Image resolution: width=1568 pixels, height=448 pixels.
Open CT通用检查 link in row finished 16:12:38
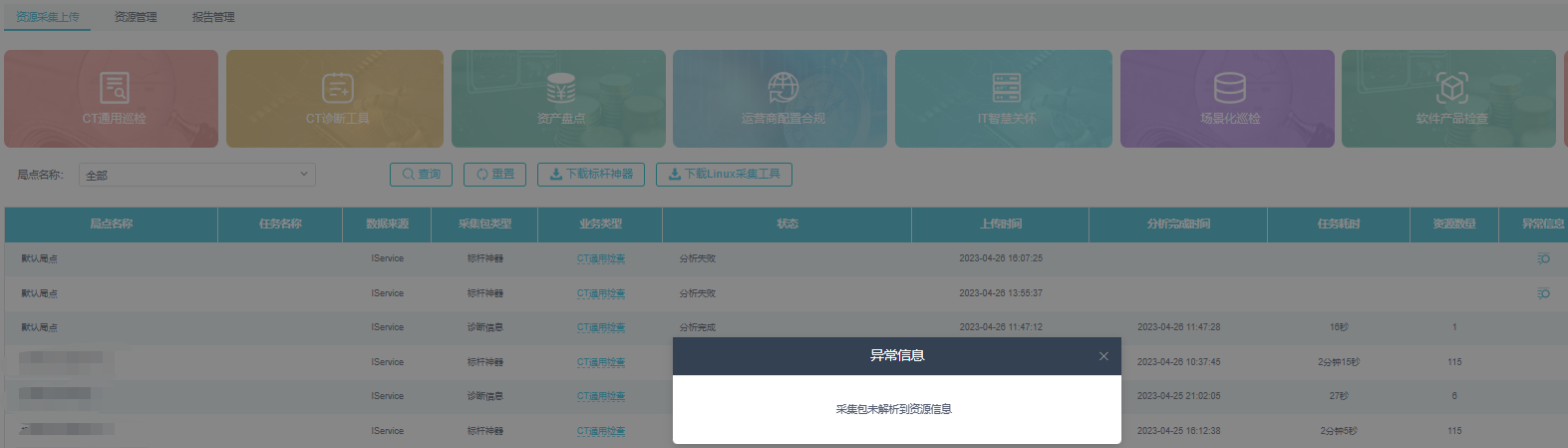pyautogui.click(x=601, y=431)
